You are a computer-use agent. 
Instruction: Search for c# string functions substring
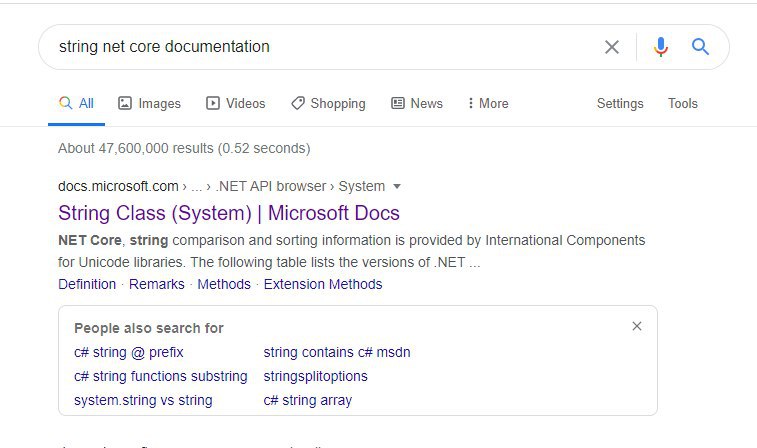(x=160, y=376)
